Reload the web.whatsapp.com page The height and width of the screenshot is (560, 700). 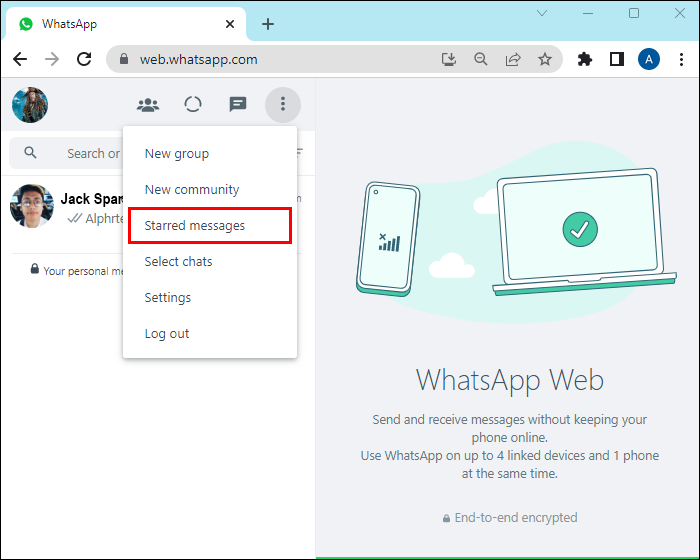(84, 59)
